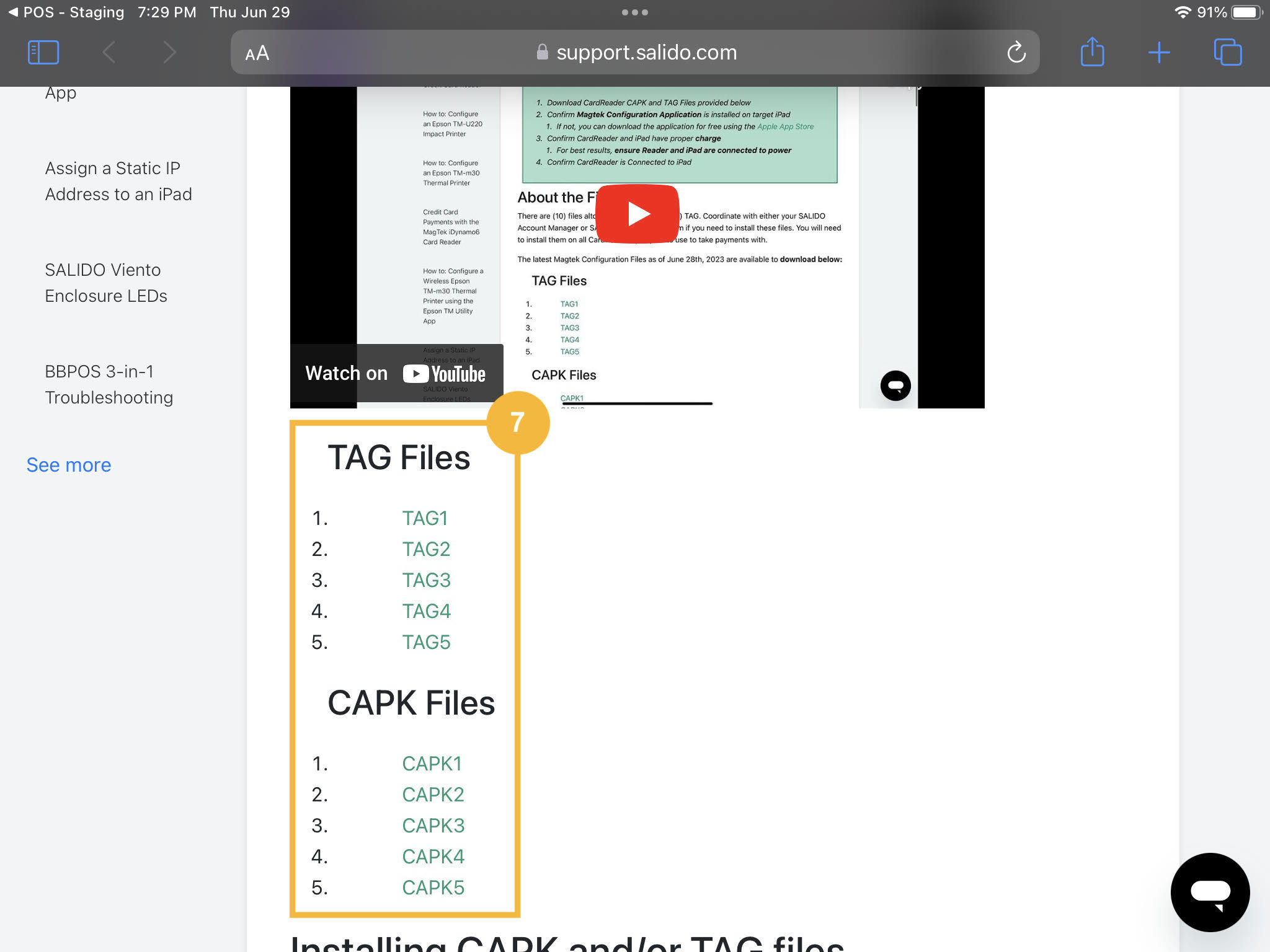
Task: Download the TAG1 file
Action: tap(425, 518)
